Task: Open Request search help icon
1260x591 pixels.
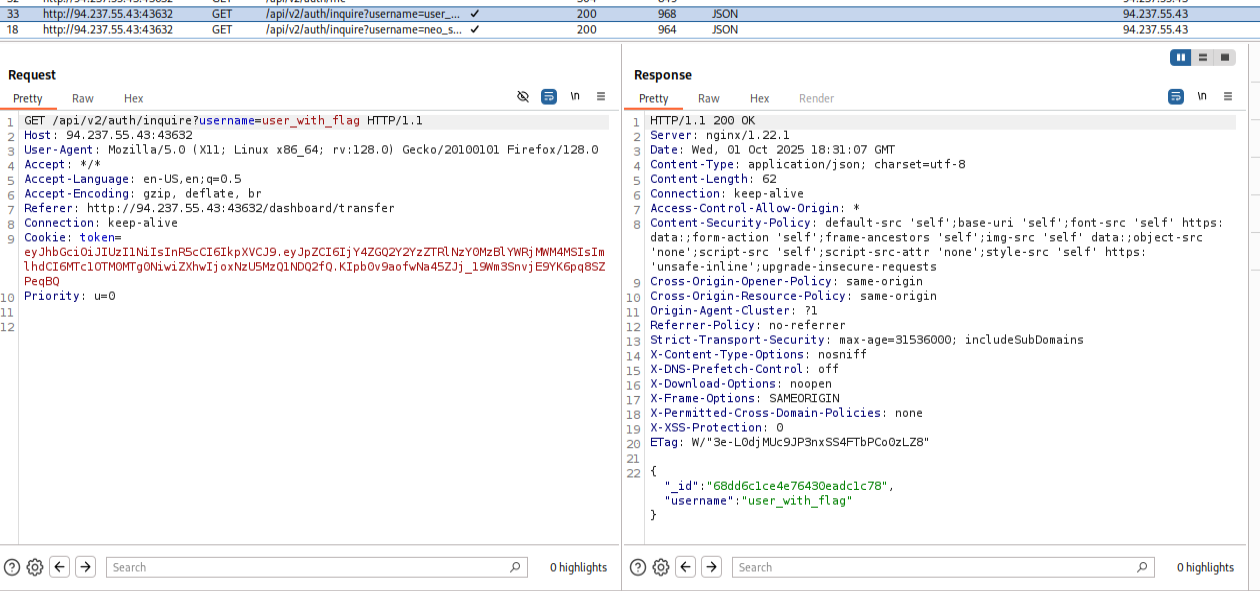Action: [12, 567]
